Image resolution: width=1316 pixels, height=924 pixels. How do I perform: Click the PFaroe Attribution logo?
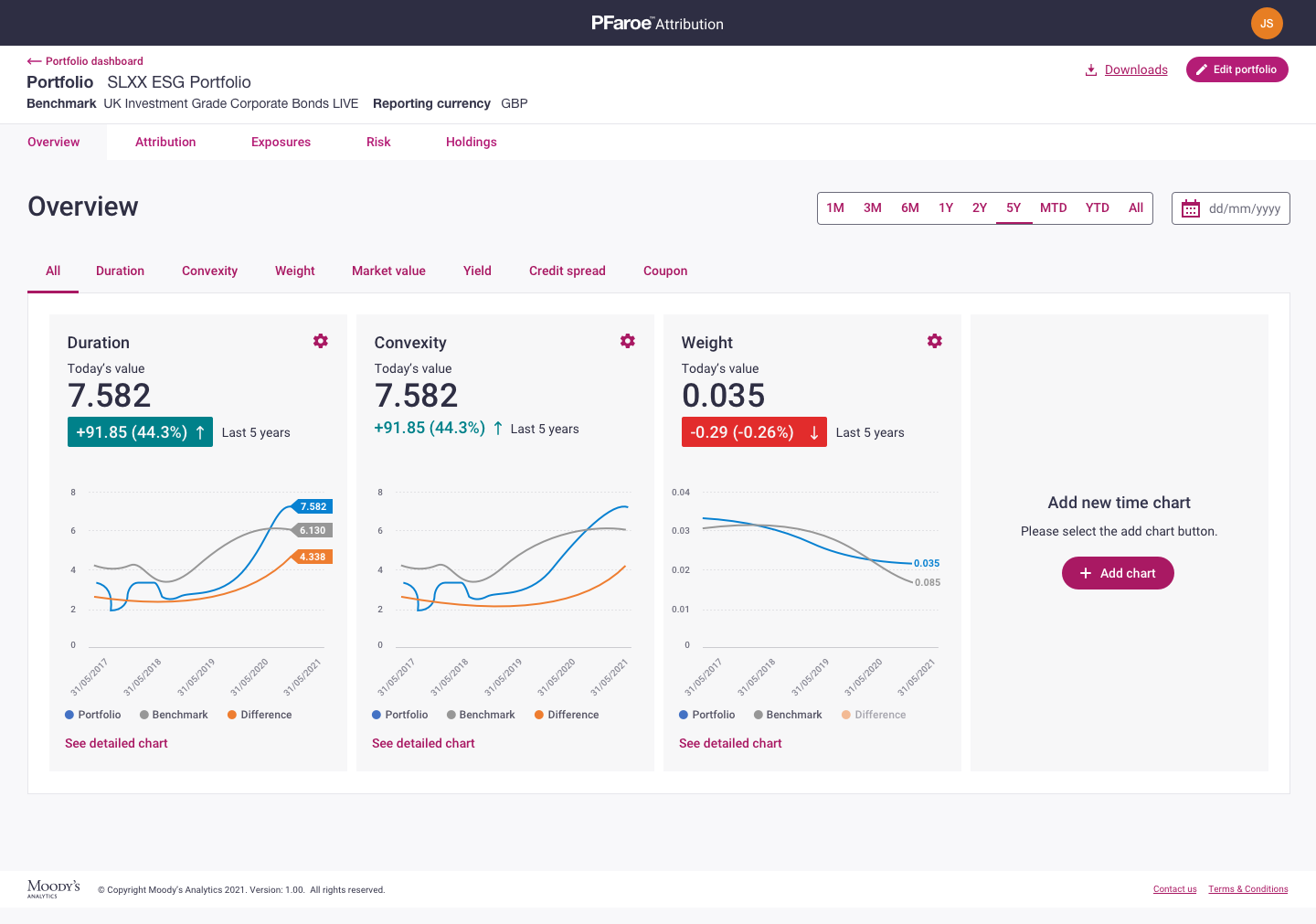tap(658, 23)
